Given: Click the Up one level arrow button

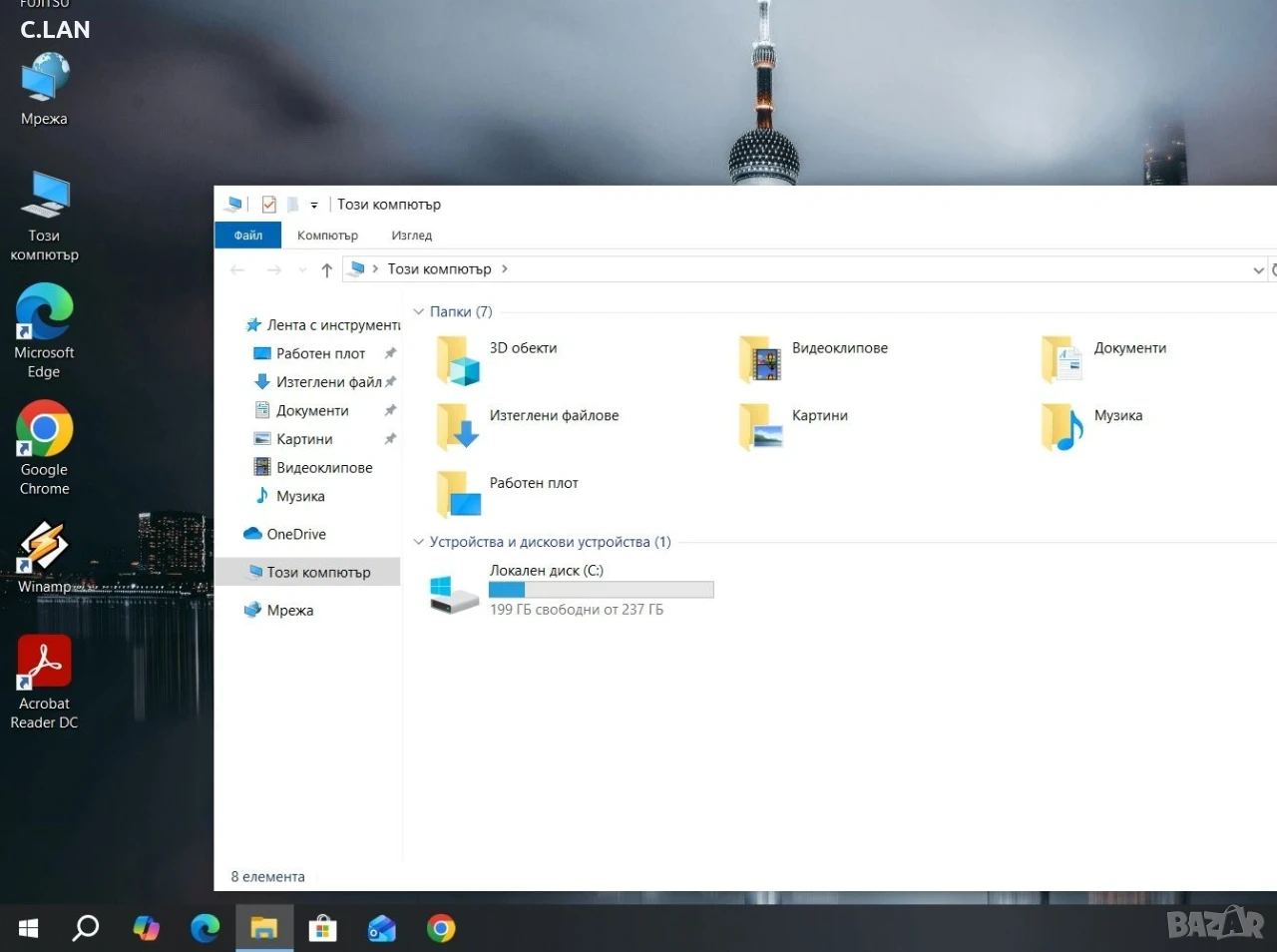Looking at the screenshot, I should [327, 269].
